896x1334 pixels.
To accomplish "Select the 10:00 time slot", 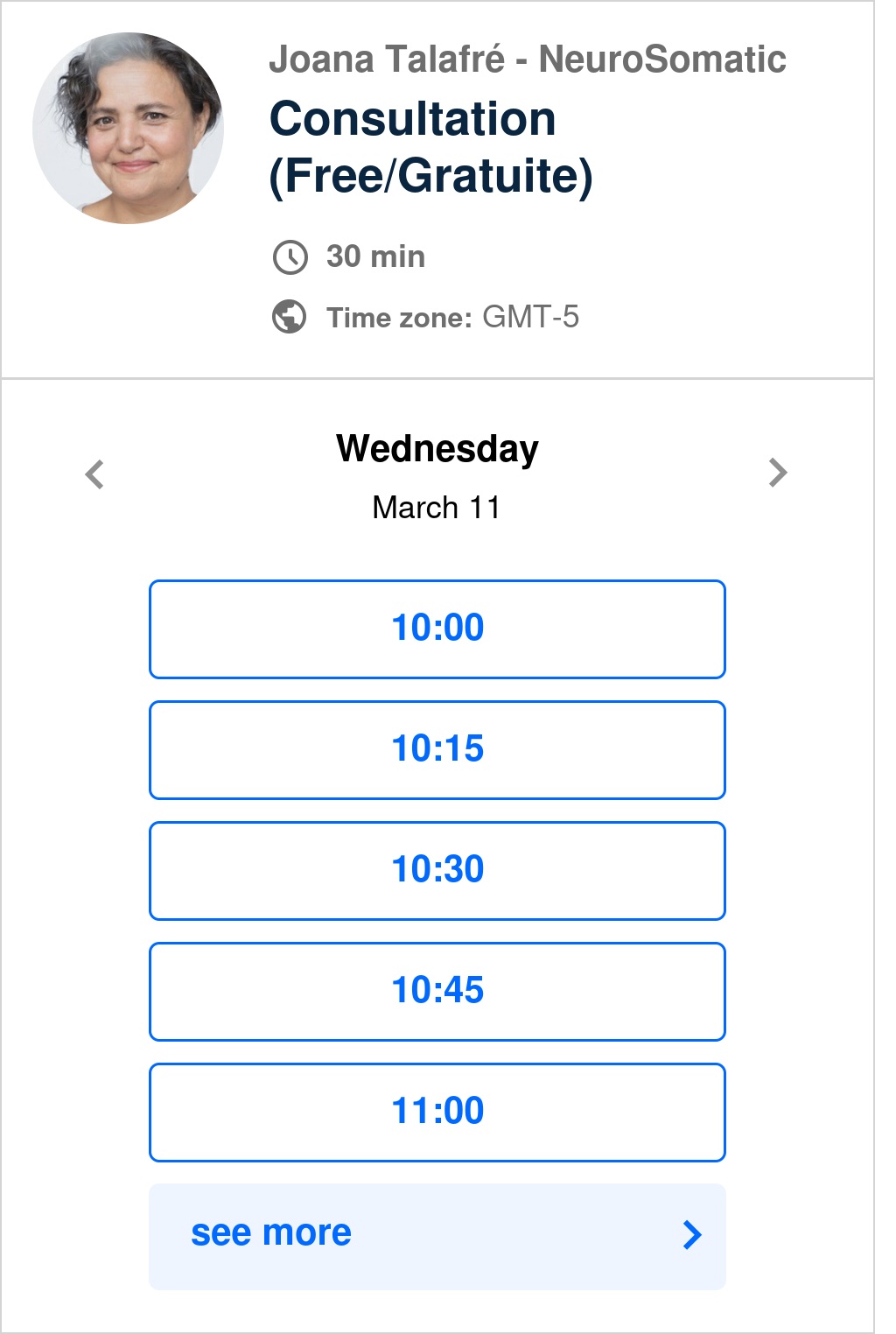I will [x=437, y=628].
